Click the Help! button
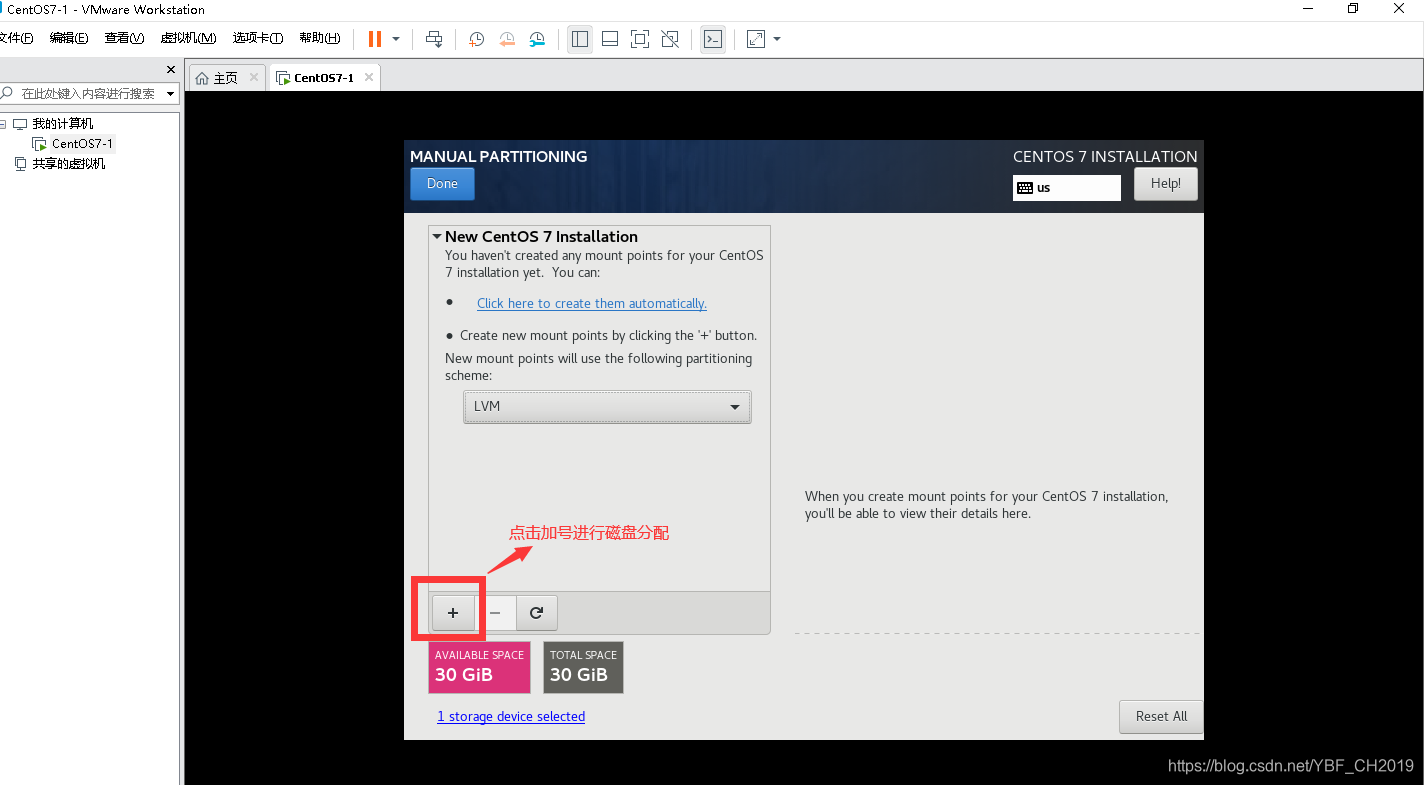 [x=1165, y=183]
